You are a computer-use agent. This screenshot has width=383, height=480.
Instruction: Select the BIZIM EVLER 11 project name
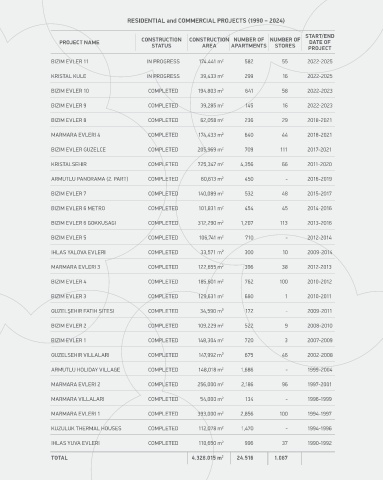point(70,62)
